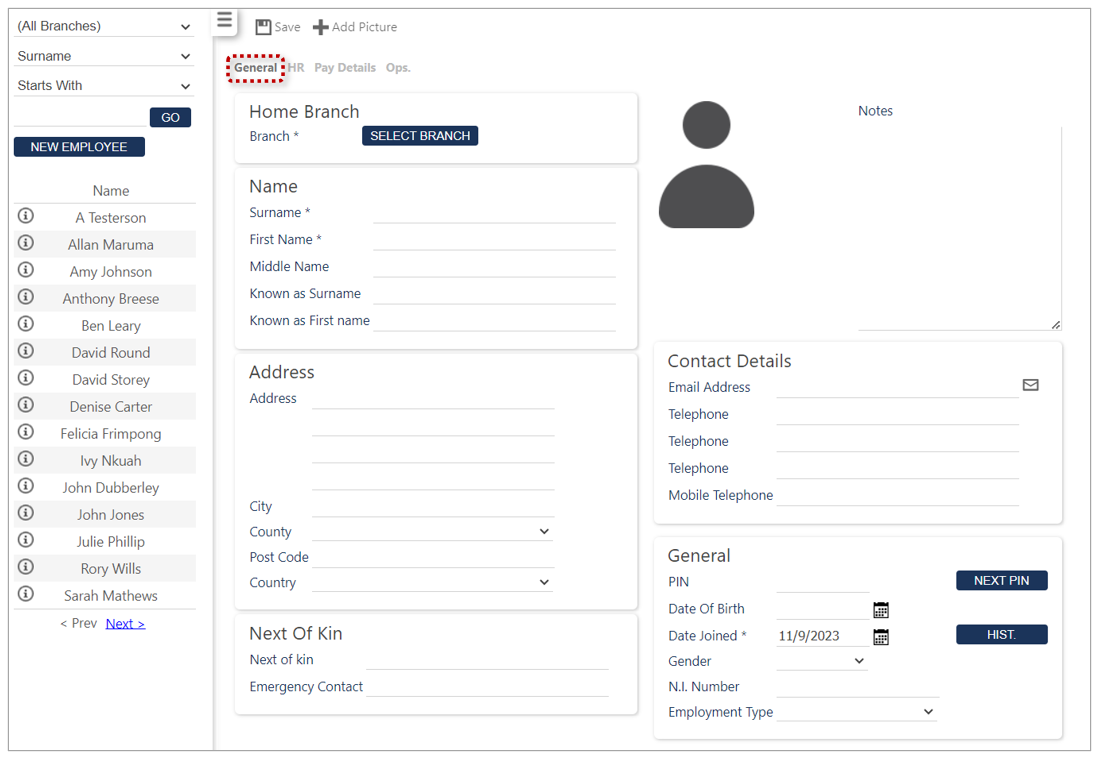Click the Add Picture plus icon
This screenshot has height=757, width=1100.
tap(320, 27)
